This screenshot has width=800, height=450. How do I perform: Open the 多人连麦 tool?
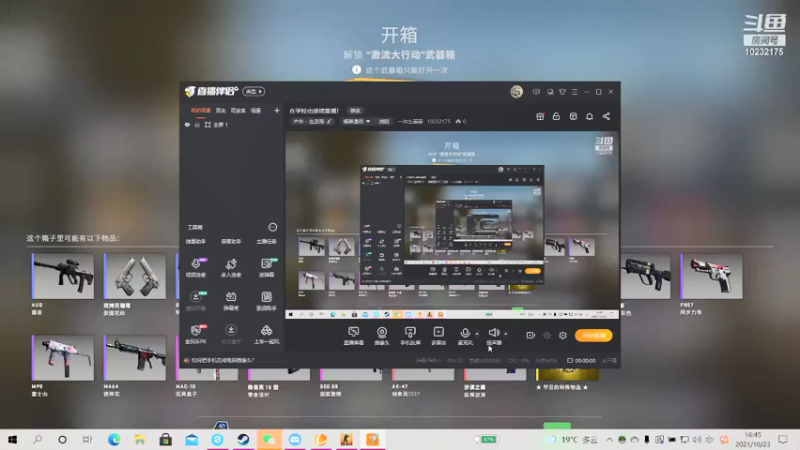click(231, 267)
